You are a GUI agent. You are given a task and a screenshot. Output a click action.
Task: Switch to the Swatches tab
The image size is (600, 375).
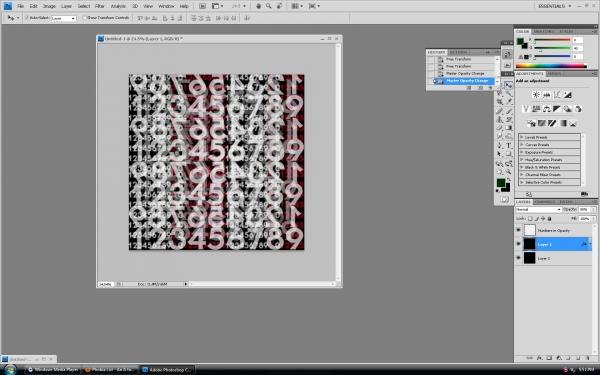pyautogui.click(x=543, y=31)
